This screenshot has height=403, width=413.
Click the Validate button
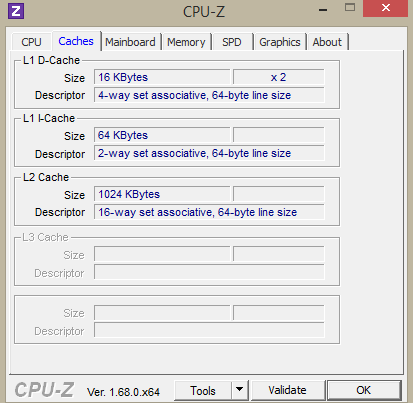tap(287, 390)
